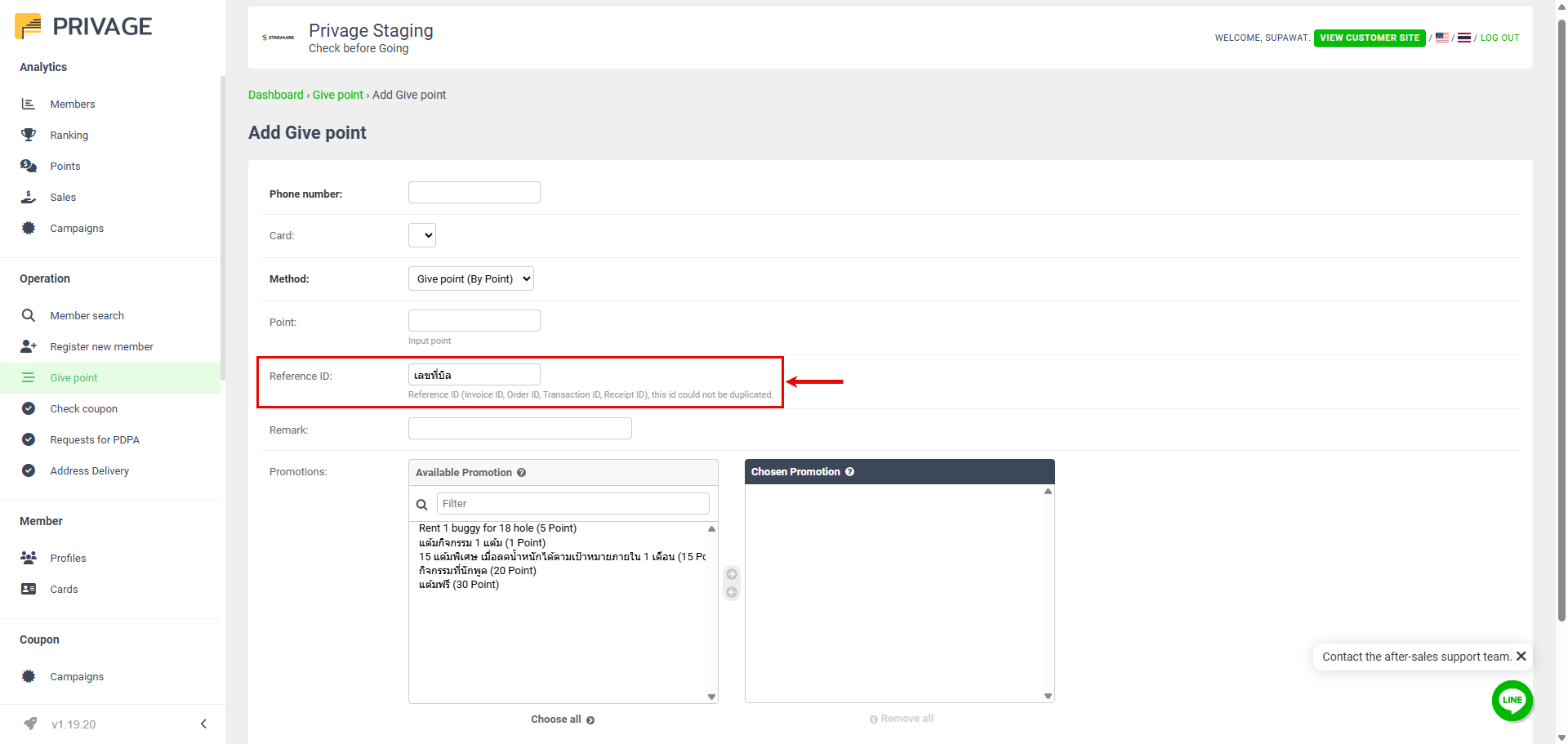Click the View Customer Site button
The image size is (1568, 744).
[x=1370, y=38]
